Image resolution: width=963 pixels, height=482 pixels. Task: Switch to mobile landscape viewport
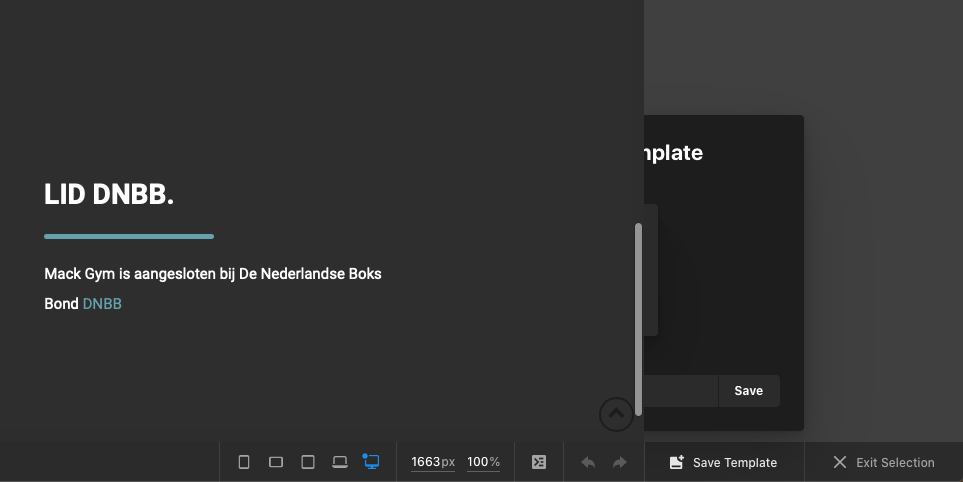pos(276,462)
